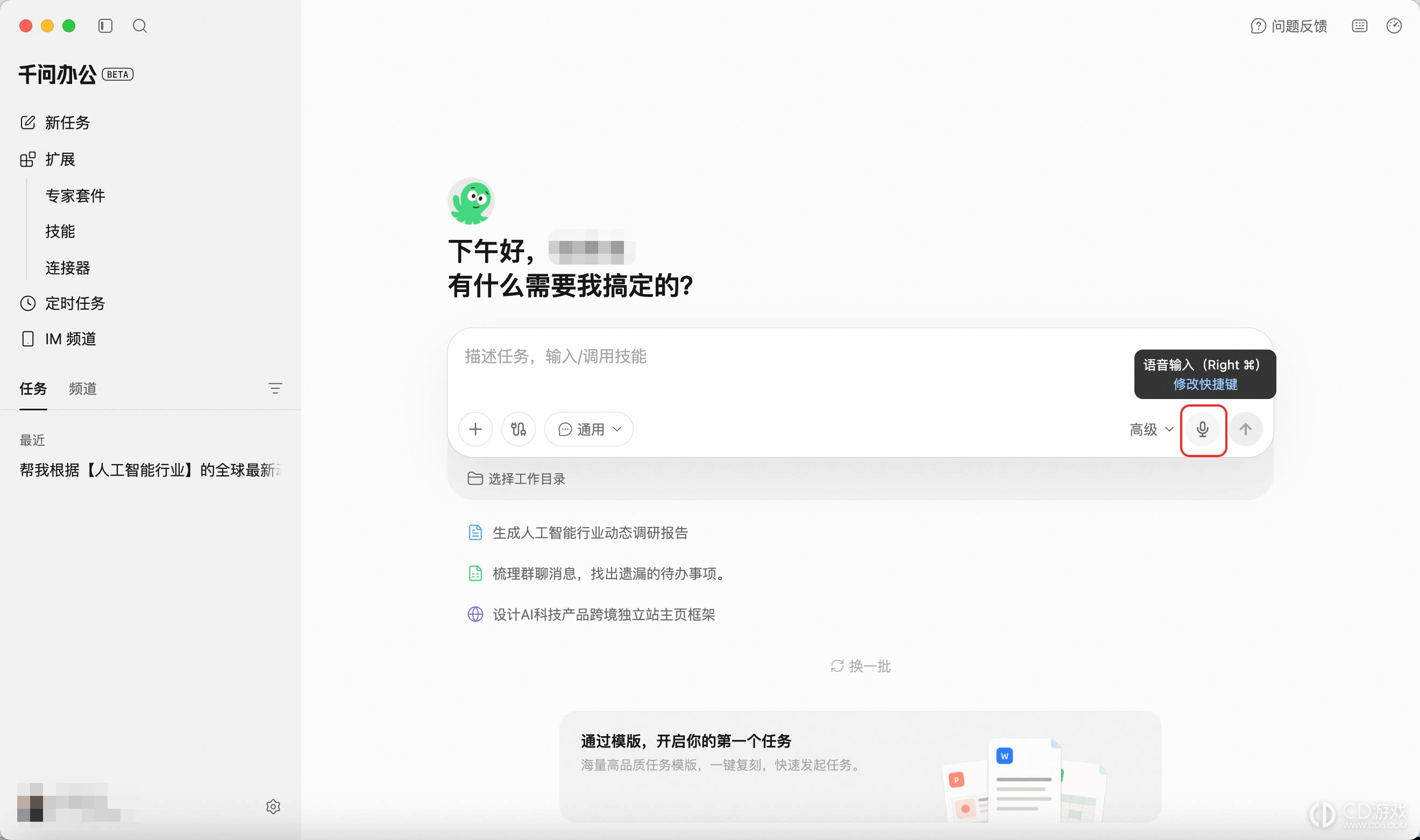
Task: Open 连接器 under extensions
Action: pos(68,268)
